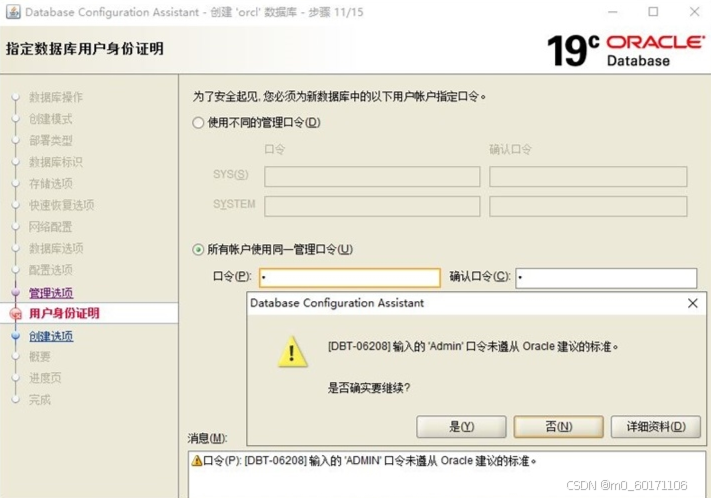This screenshot has width=711, height=498.
Task: Click the 存储选项 step
Action: [50, 184]
